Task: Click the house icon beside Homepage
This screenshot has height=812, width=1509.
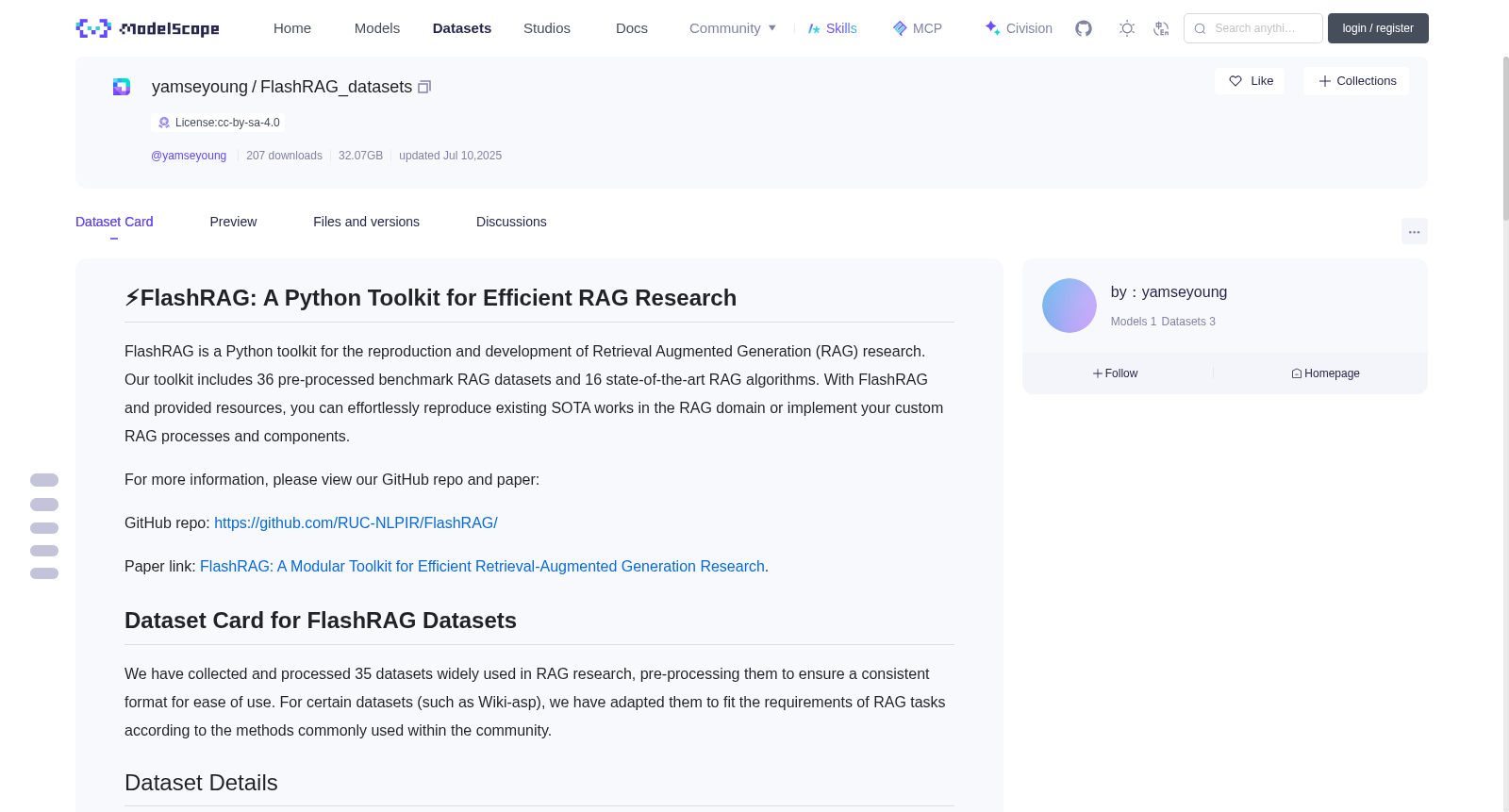Action: pyautogui.click(x=1297, y=373)
